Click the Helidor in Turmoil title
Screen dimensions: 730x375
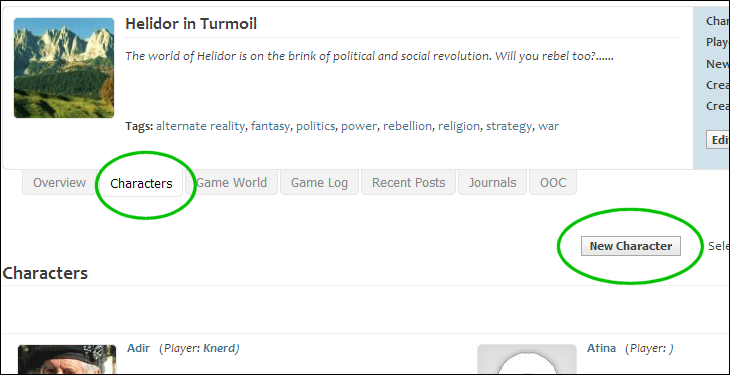click(x=191, y=24)
